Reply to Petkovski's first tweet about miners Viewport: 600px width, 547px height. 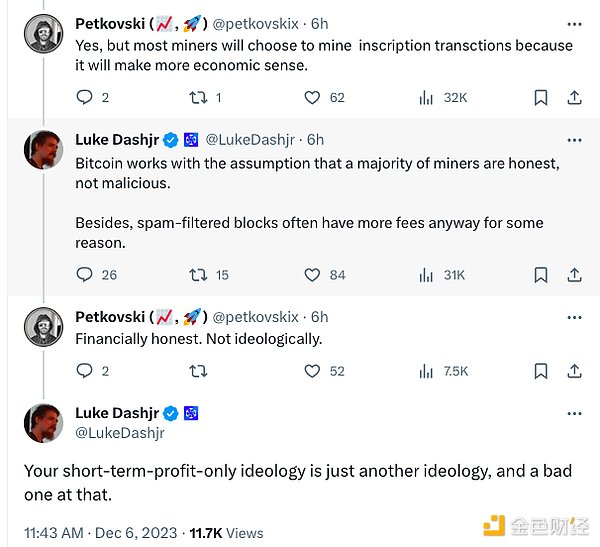(x=85, y=97)
